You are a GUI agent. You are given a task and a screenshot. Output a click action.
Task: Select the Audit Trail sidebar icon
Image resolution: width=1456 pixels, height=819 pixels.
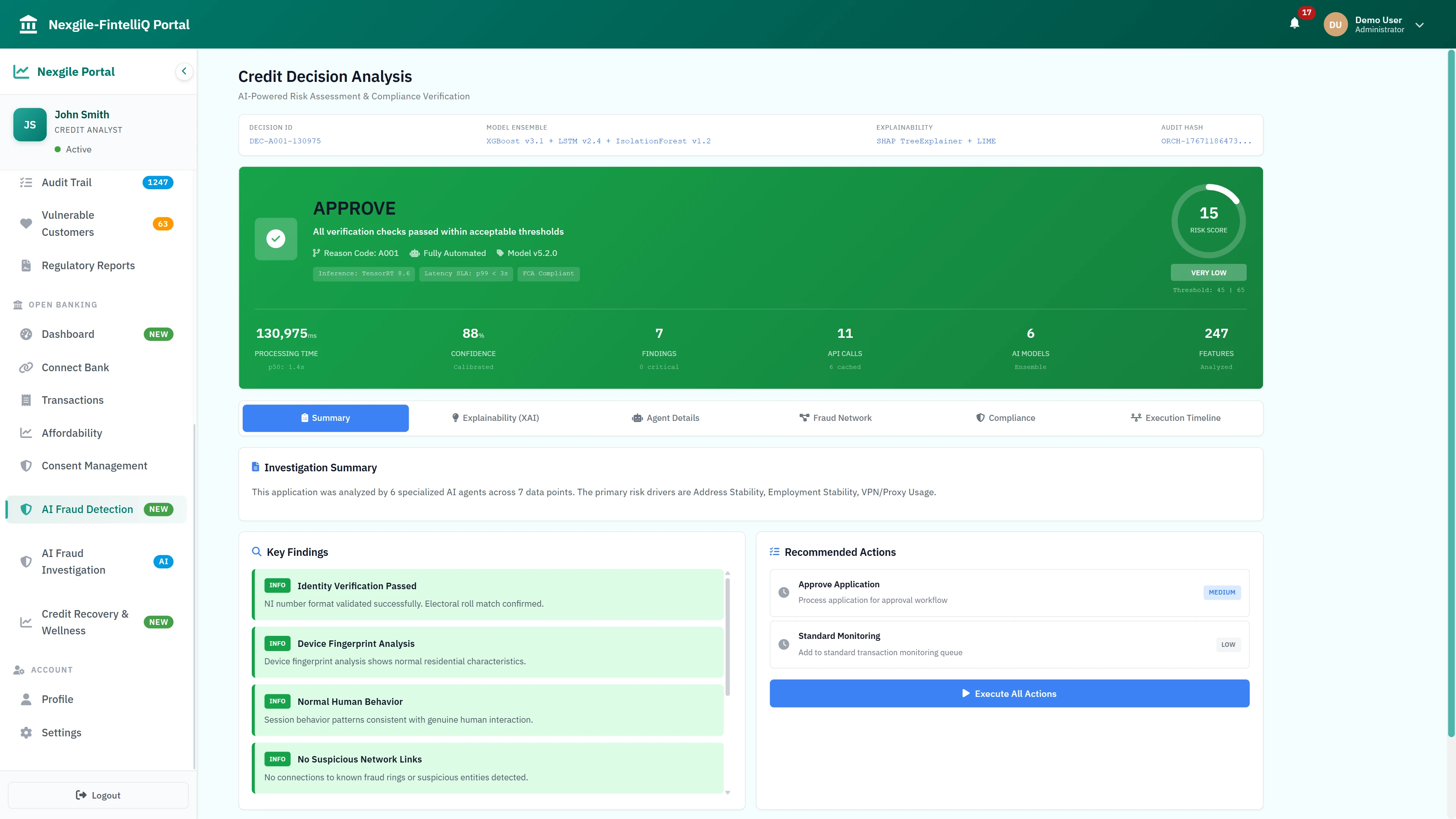(x=26, y=182)
